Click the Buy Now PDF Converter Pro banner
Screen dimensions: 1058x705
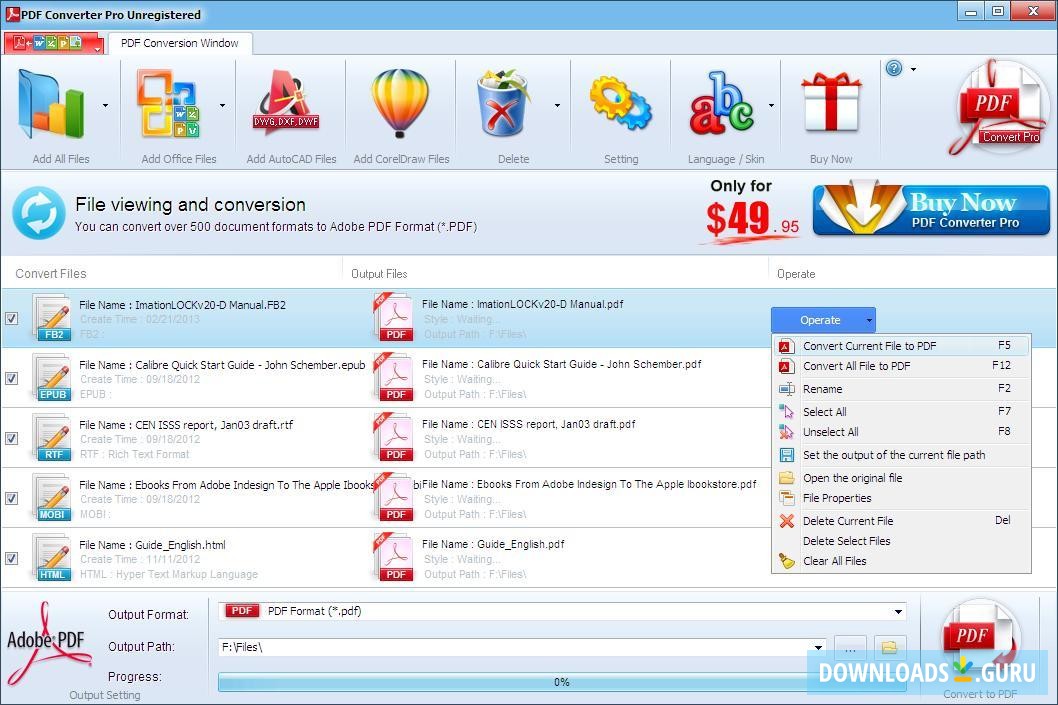(x=930, y=208)
